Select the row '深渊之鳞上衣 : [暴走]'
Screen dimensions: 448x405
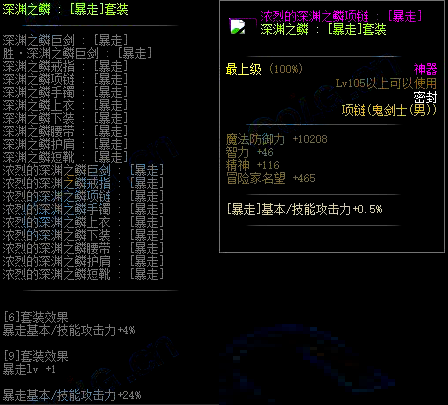tap(65, 105)
